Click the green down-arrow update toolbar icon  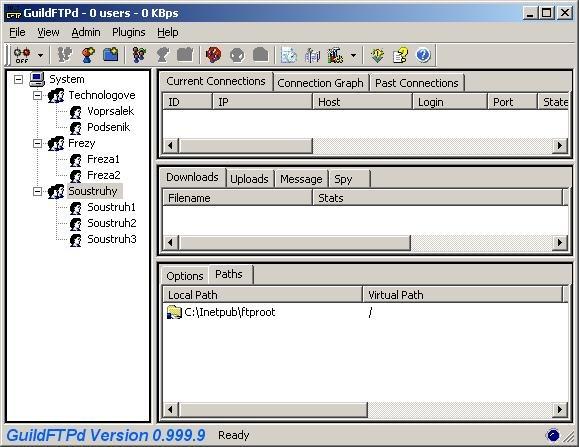[377, 55]
